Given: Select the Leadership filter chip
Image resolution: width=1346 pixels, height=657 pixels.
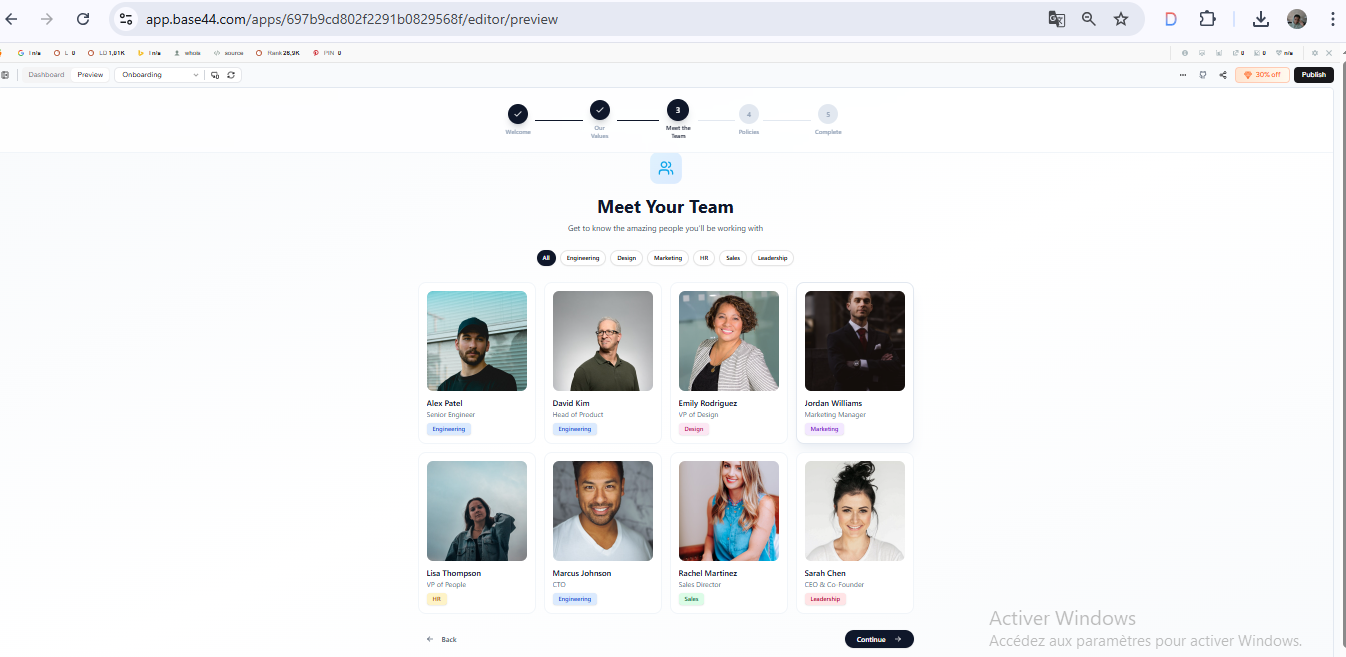Looking at the screenshot, I should [772, 258].
